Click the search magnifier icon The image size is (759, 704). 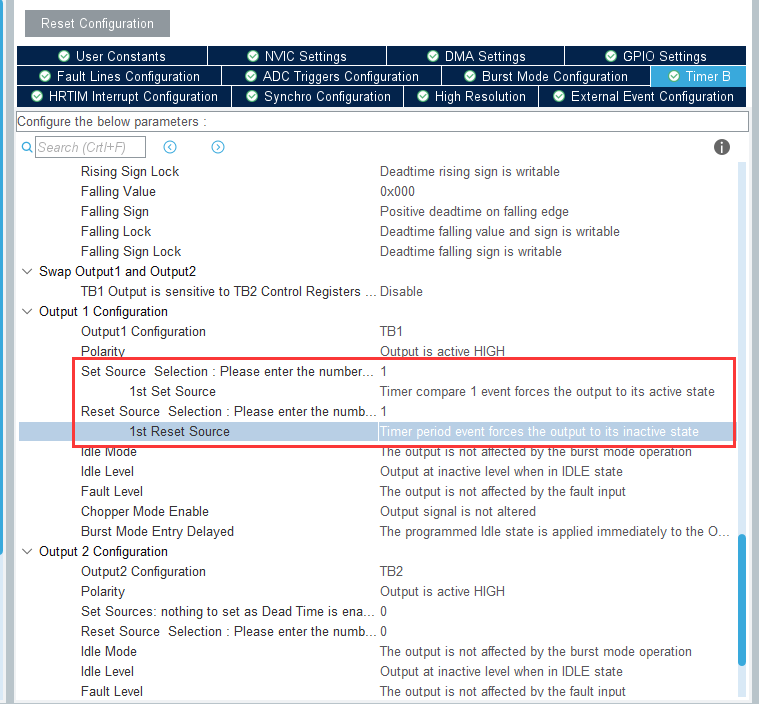click(27, 147)
